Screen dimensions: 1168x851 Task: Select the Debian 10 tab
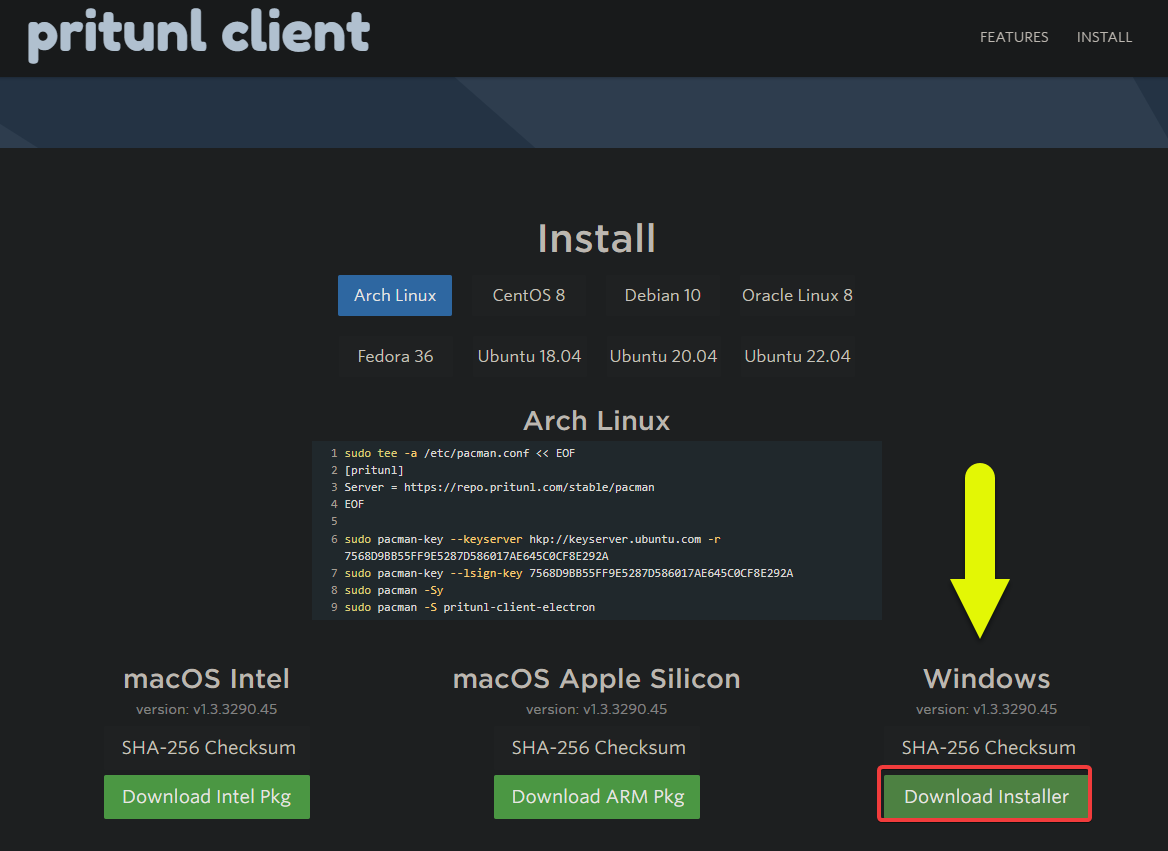coord(663,295)
